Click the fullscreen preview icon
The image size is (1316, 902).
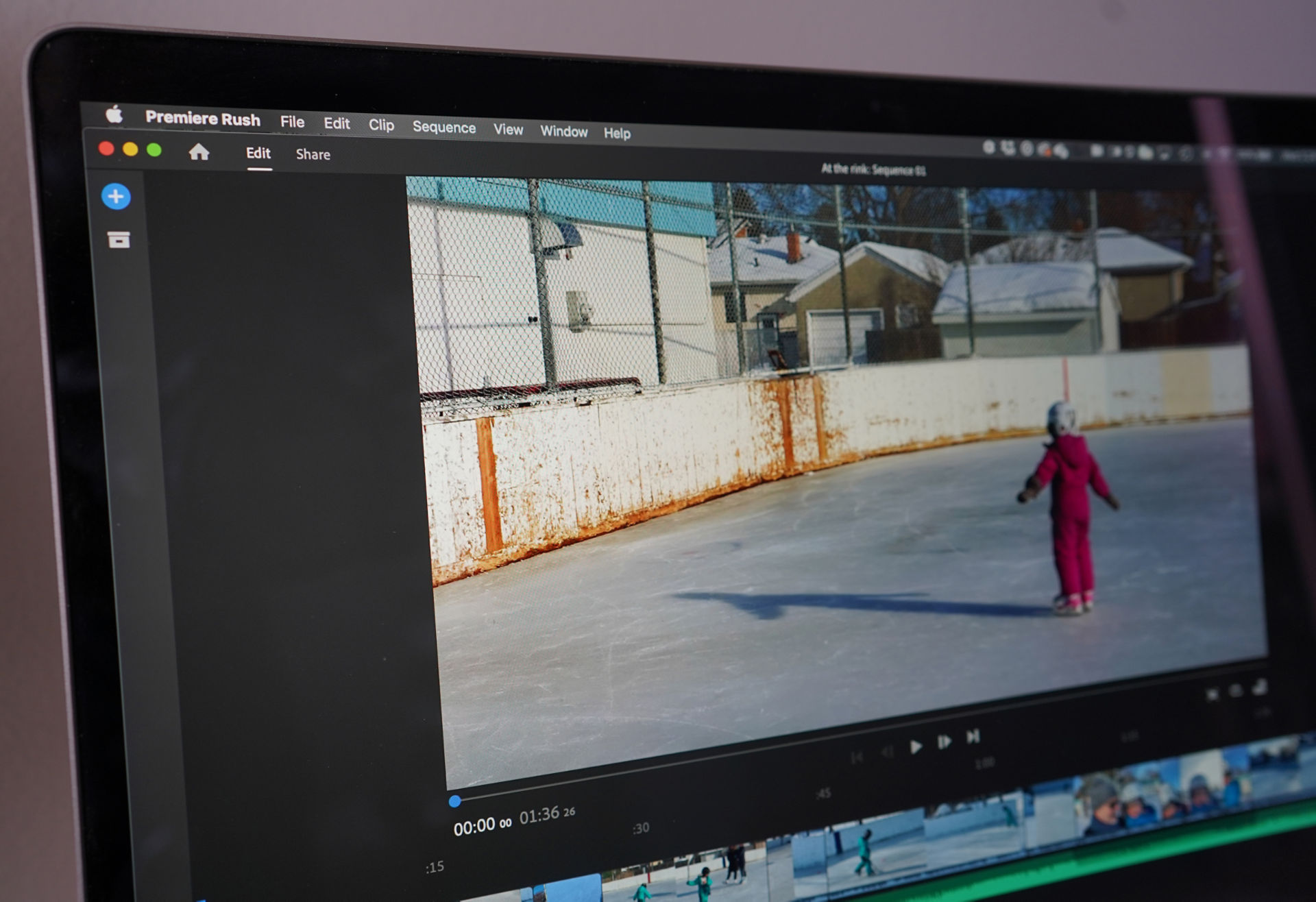[1212, 695]
